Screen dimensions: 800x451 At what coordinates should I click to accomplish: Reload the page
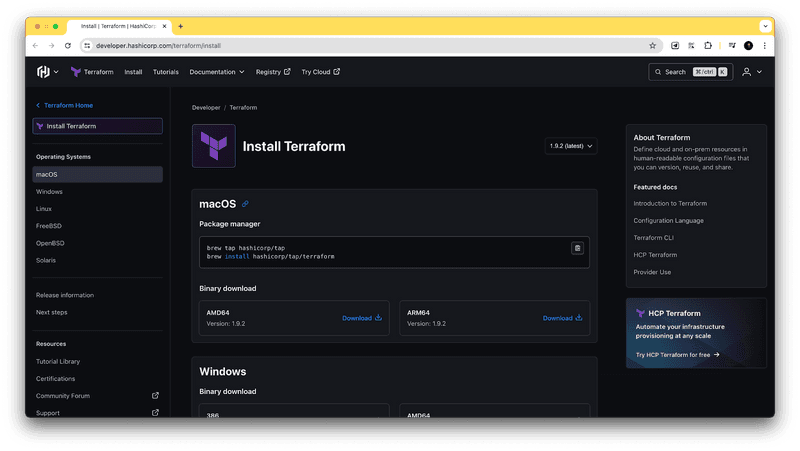[x=68, y=45]
